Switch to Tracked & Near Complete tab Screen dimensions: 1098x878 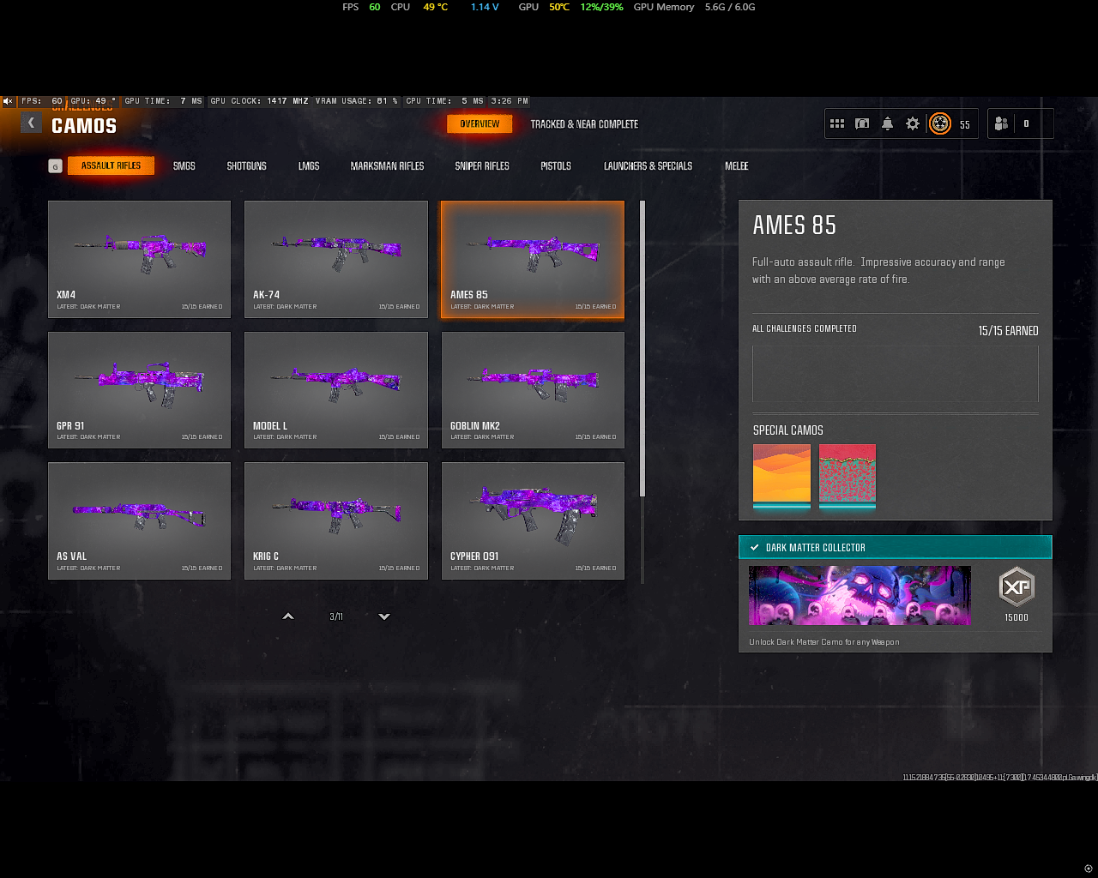pyautogui.click(x=584, y=124)
